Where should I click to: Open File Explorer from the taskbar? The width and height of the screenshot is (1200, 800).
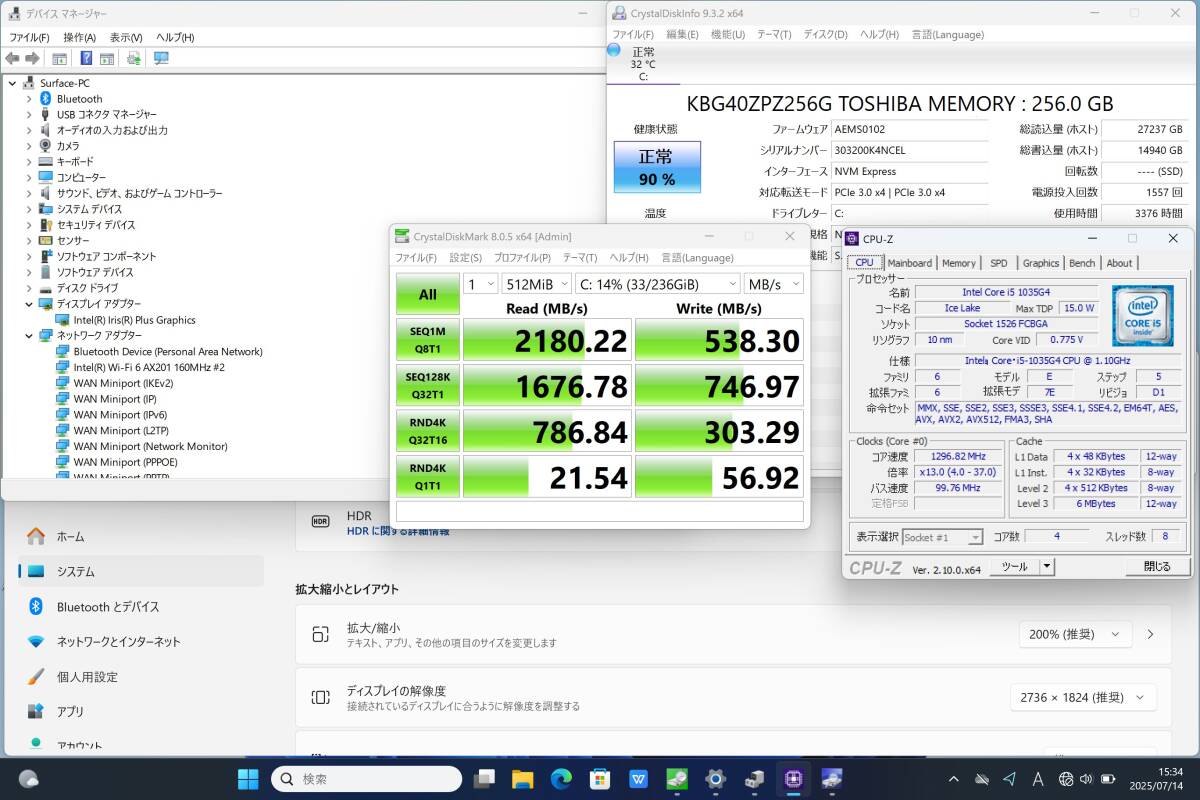pos(522,778)
